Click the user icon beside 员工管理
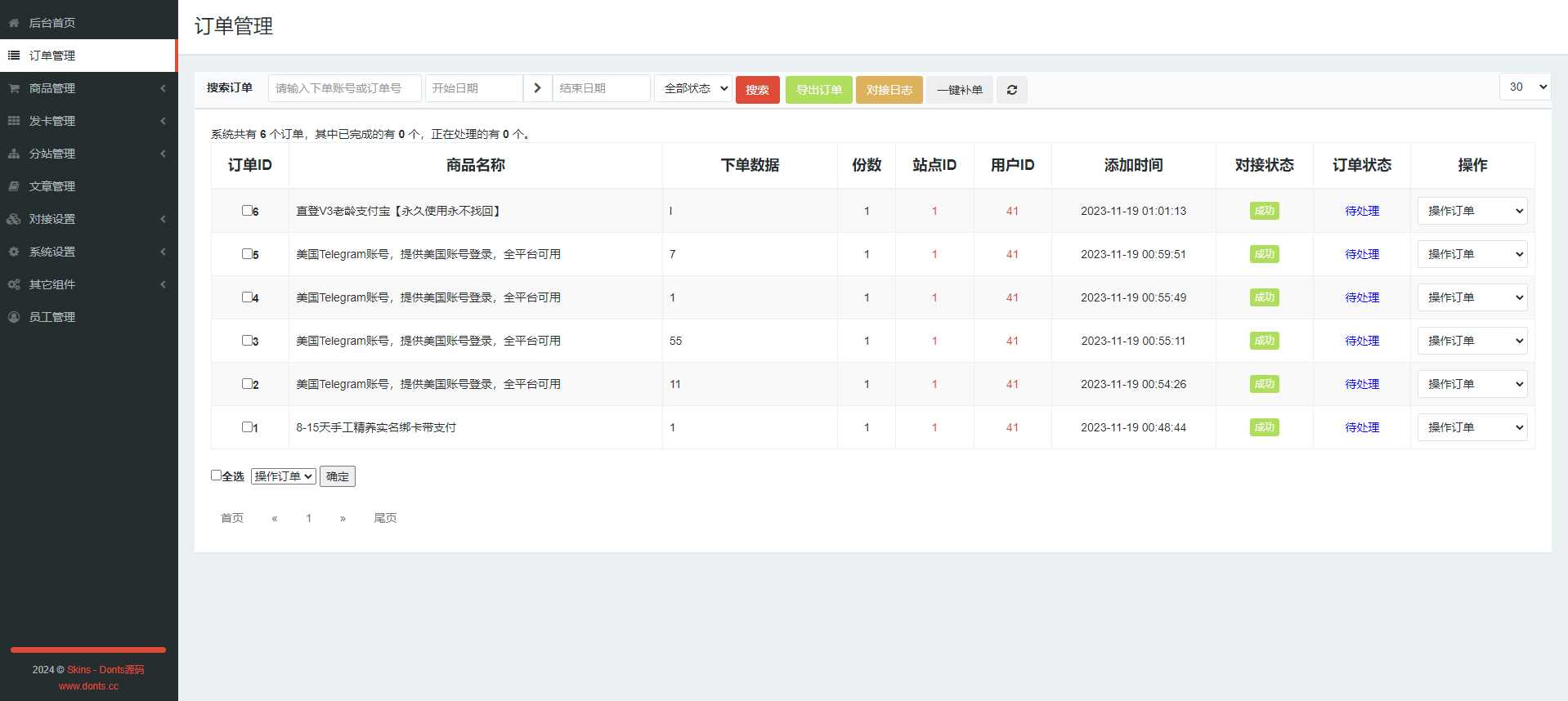 (14, 317)
